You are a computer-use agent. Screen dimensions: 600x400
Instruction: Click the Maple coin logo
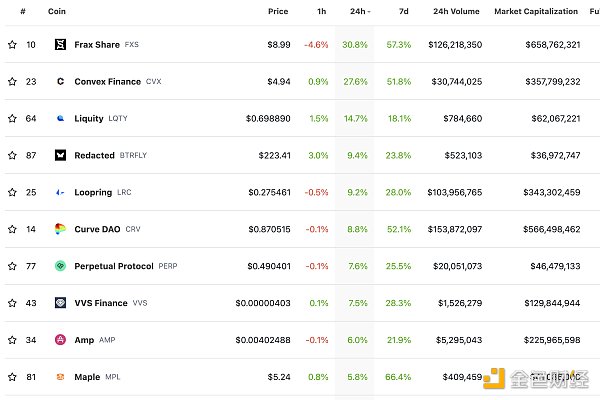click(60, 377)
